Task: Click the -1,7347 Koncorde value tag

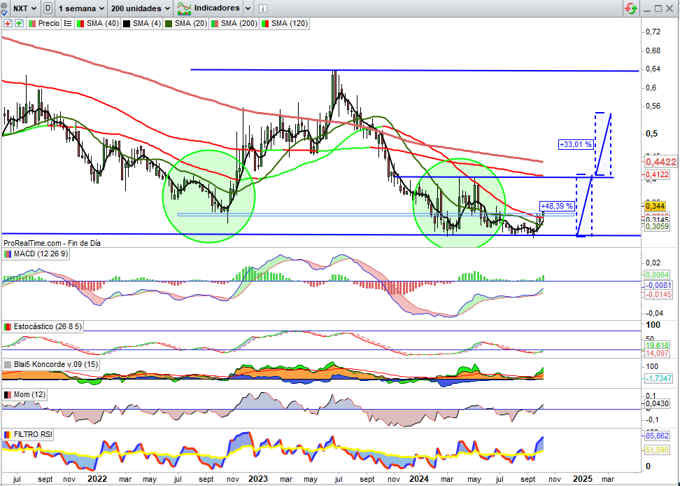Action: point(657,378)
